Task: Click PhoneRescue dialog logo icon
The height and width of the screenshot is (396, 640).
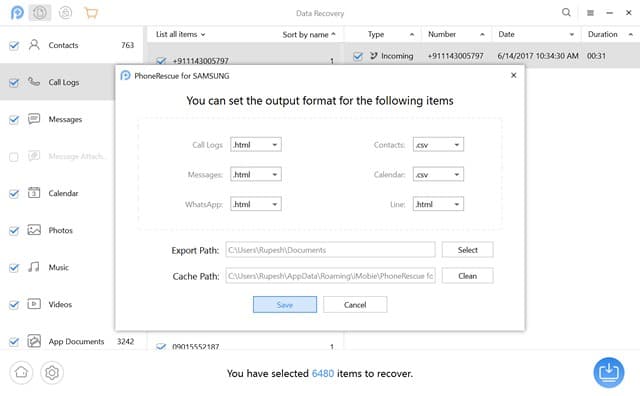Action: coord(125,76)
